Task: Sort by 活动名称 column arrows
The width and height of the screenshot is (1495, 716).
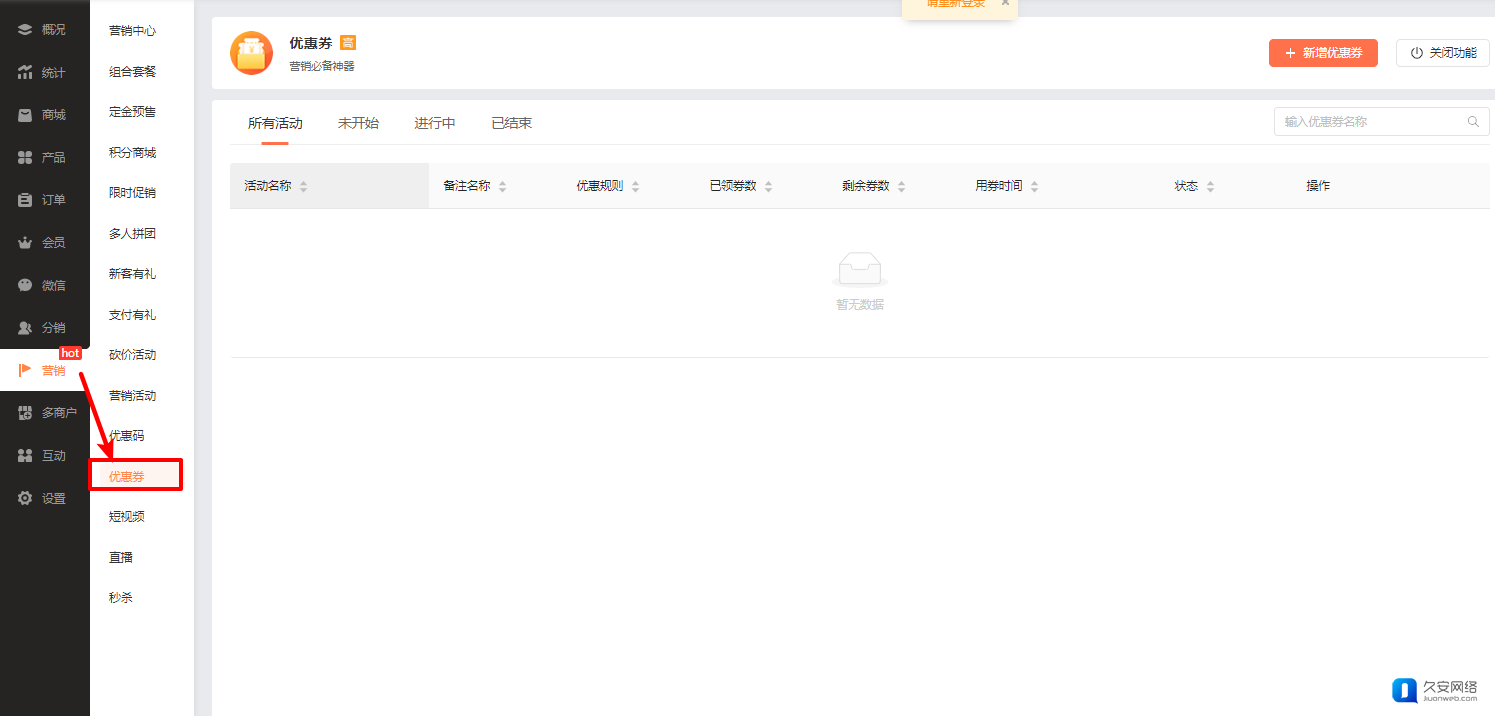Action: click(x=303, y=187)
